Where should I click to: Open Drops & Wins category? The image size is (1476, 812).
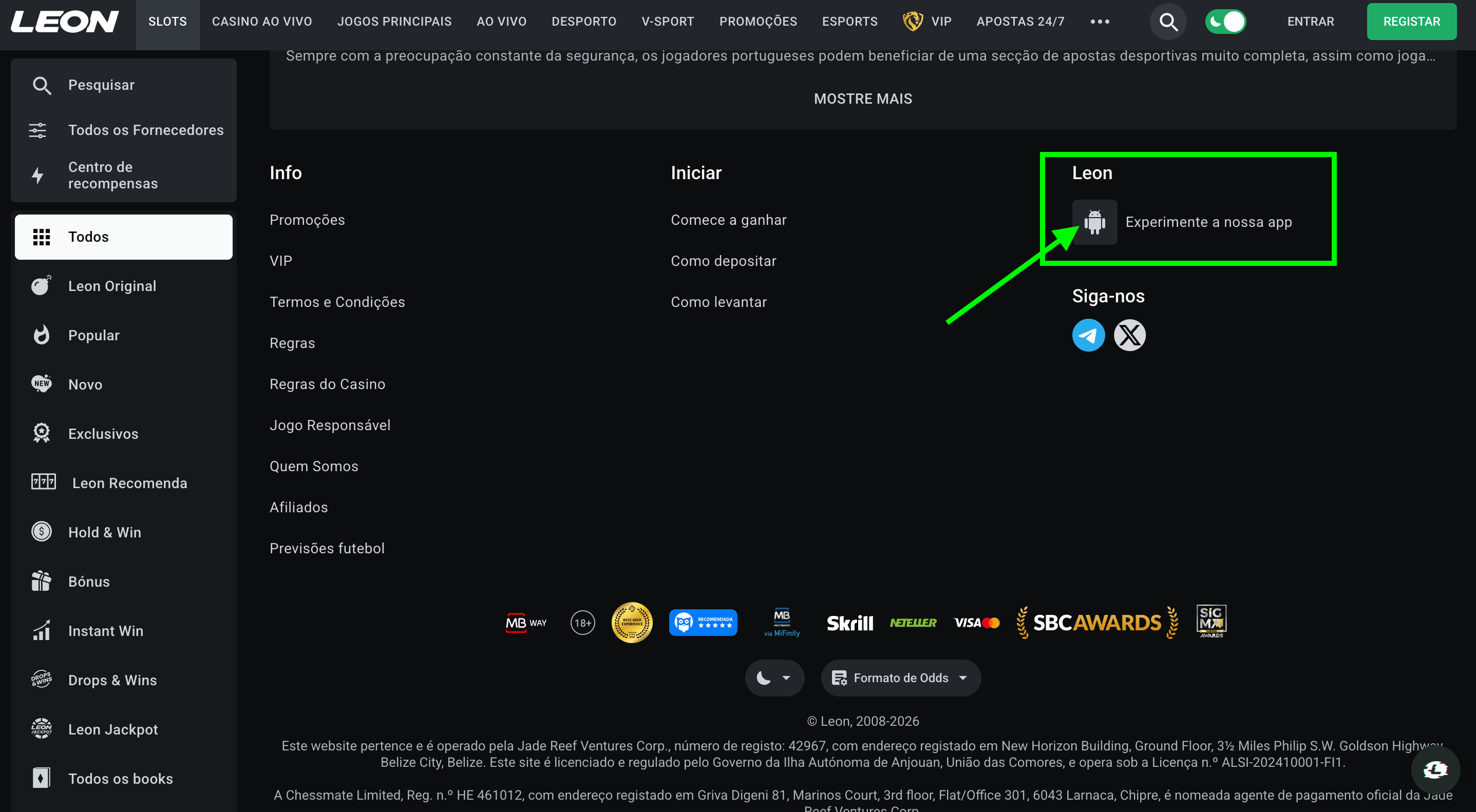tap(123, 680)
